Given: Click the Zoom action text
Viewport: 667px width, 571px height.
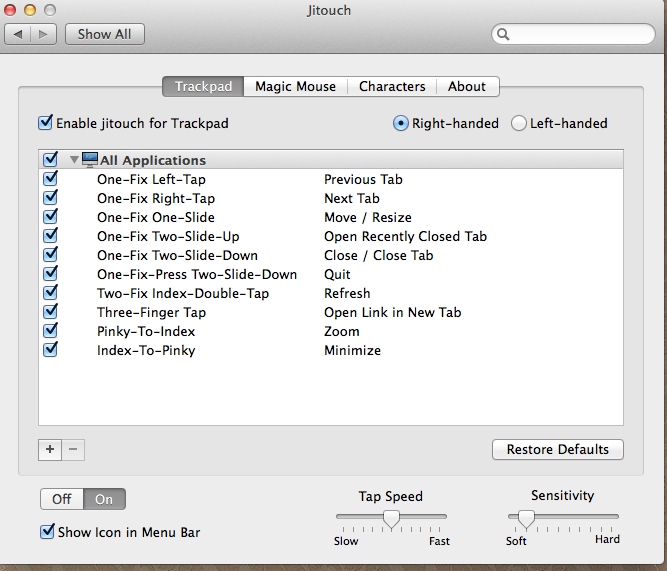Looking at the screenshot, I should pyautogui.click(x=342, y=331).
